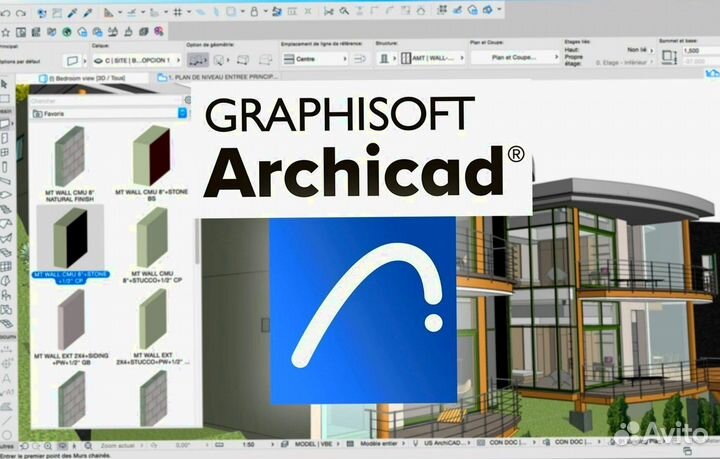Select the rectangle wall geometry option

tap(242, 60)
